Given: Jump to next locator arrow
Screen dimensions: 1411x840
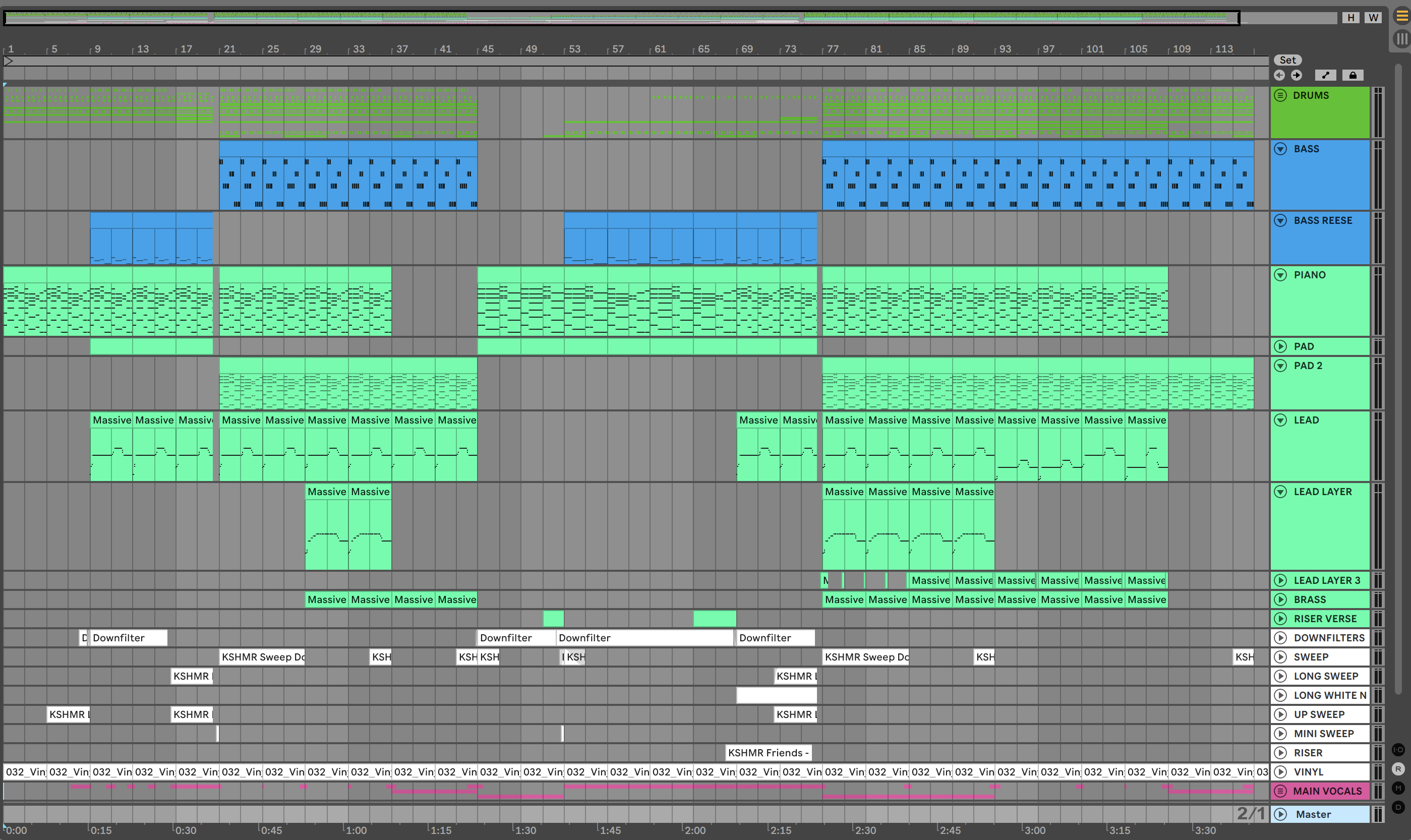Looking at the screenshot, I should pyautogui.click(x=1297, y=75).
